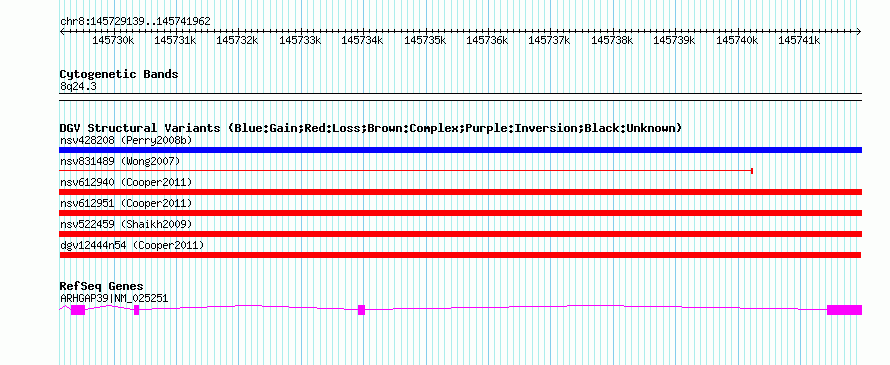Select the large last ARHGAP39 exon block
Image resolution: width=890 pixels, height=365 pixels.
click(845, 310)
